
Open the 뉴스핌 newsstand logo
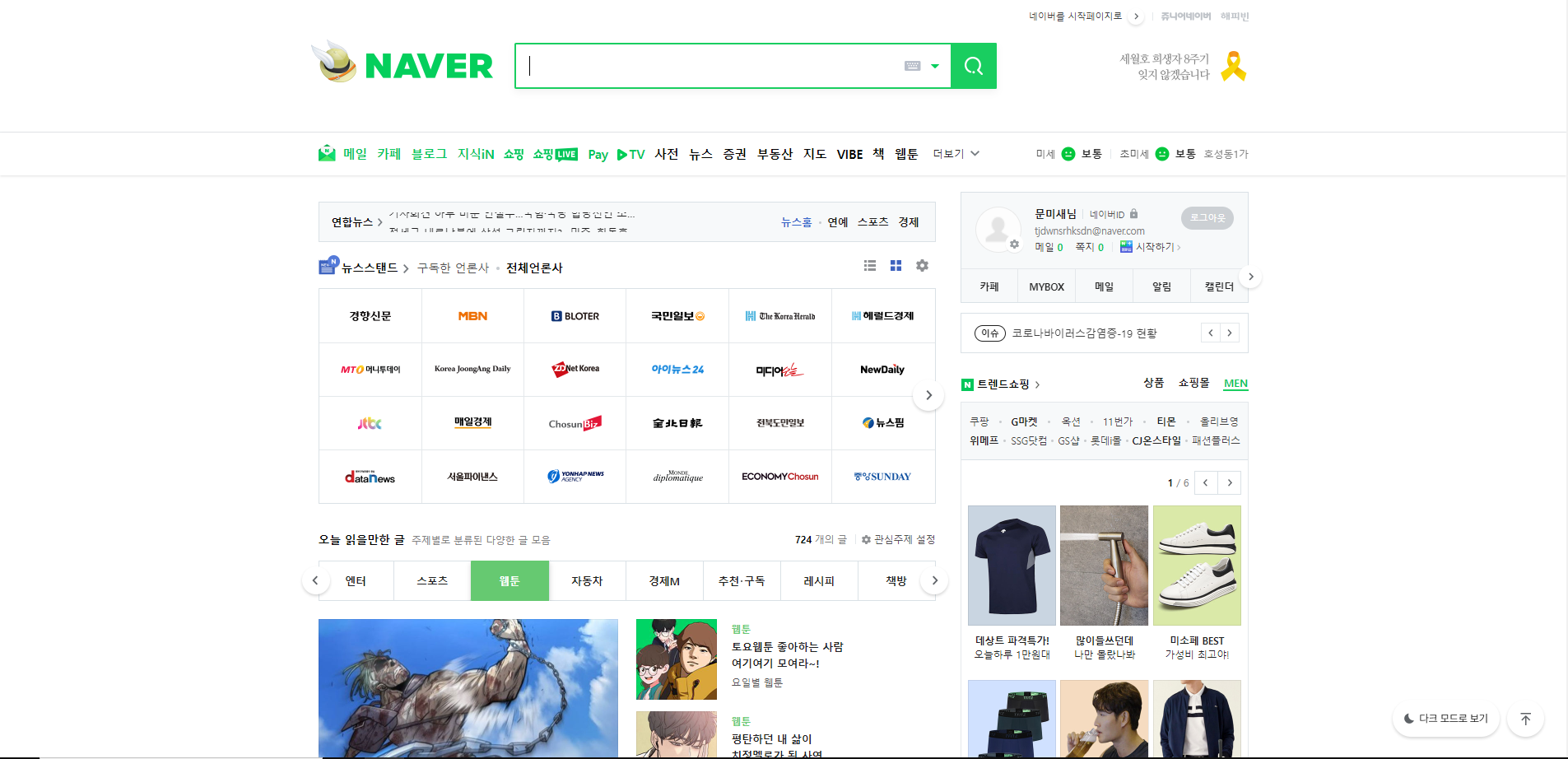(883, 423)
